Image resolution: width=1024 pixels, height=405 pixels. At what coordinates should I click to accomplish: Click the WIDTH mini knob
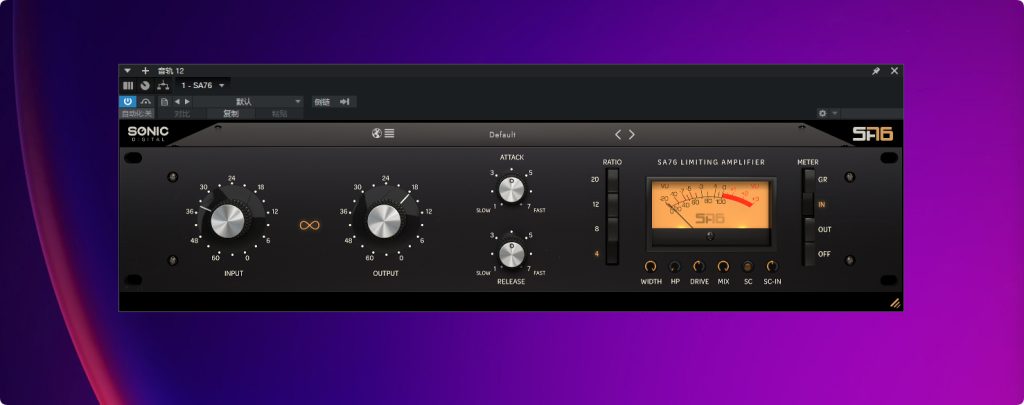[650, 267]
